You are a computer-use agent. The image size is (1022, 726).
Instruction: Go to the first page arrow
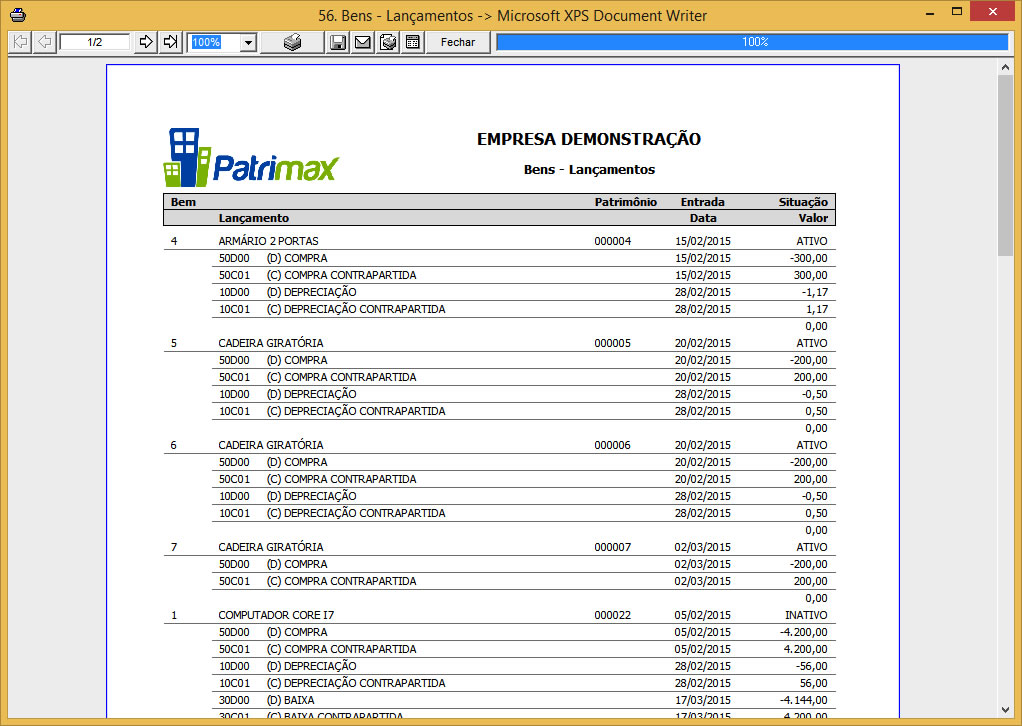click(x=20, y=42)
